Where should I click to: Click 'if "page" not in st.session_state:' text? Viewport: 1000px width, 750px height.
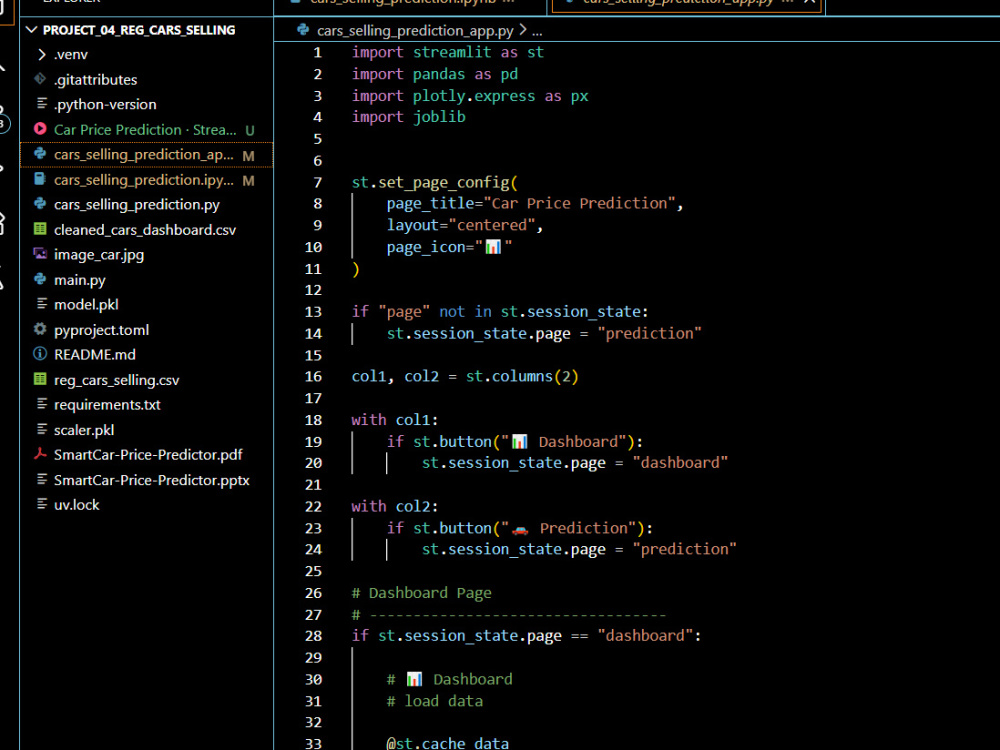[500, 312]
